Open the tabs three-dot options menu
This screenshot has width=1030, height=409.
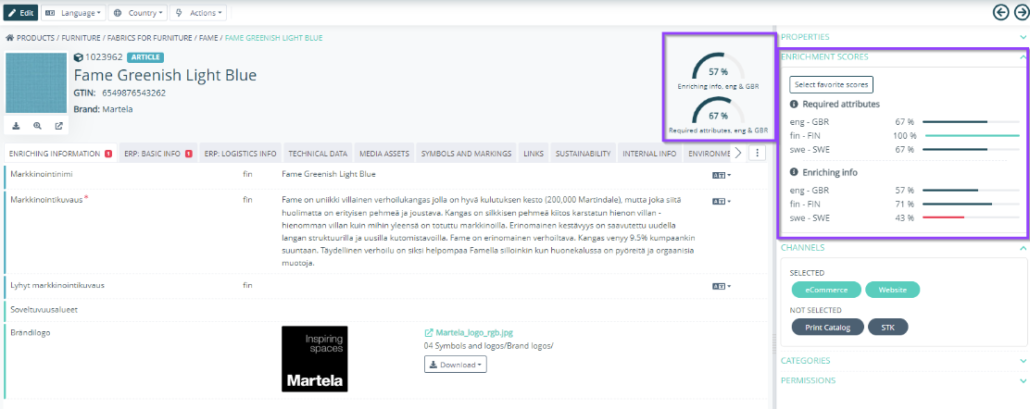click(757, 153)
